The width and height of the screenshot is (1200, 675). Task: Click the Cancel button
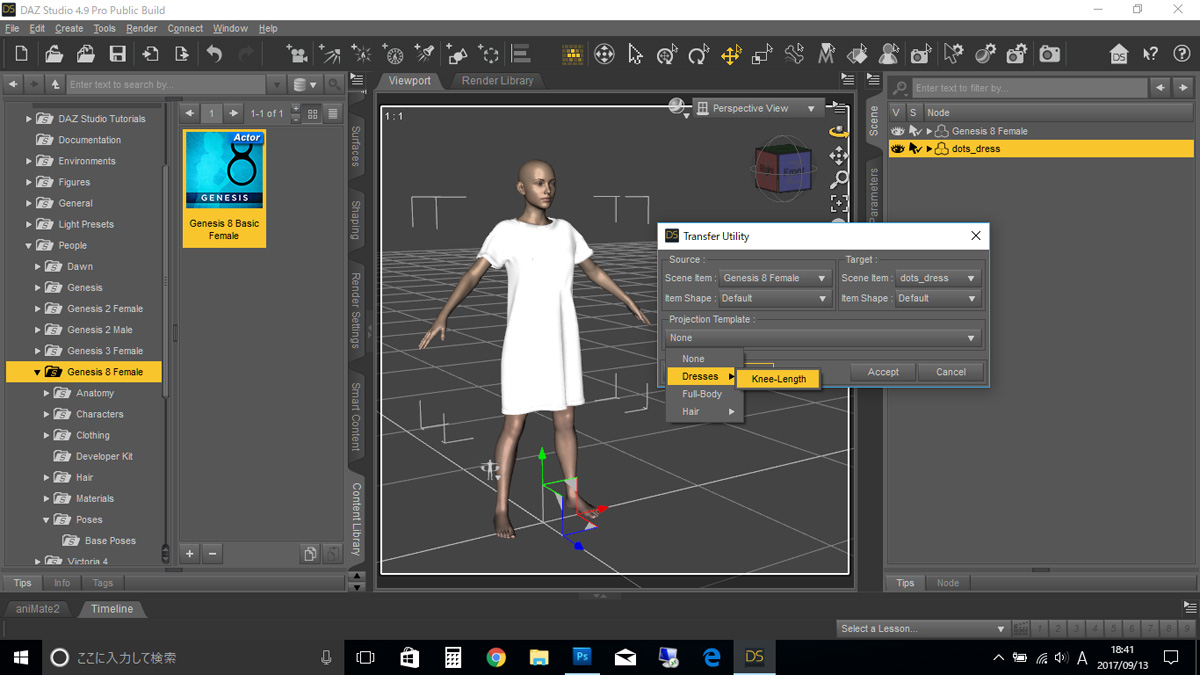pyautogui.click(x=951, y=372)
